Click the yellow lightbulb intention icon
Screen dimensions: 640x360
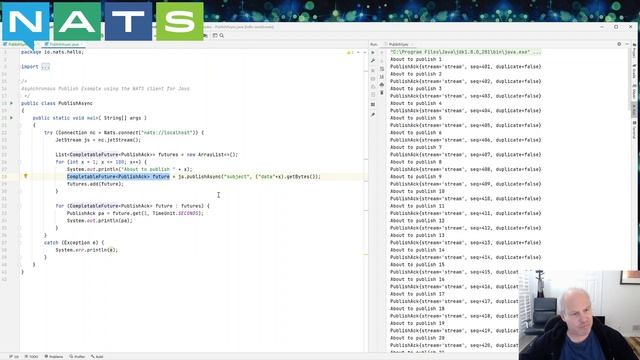(x=25, y=176)
